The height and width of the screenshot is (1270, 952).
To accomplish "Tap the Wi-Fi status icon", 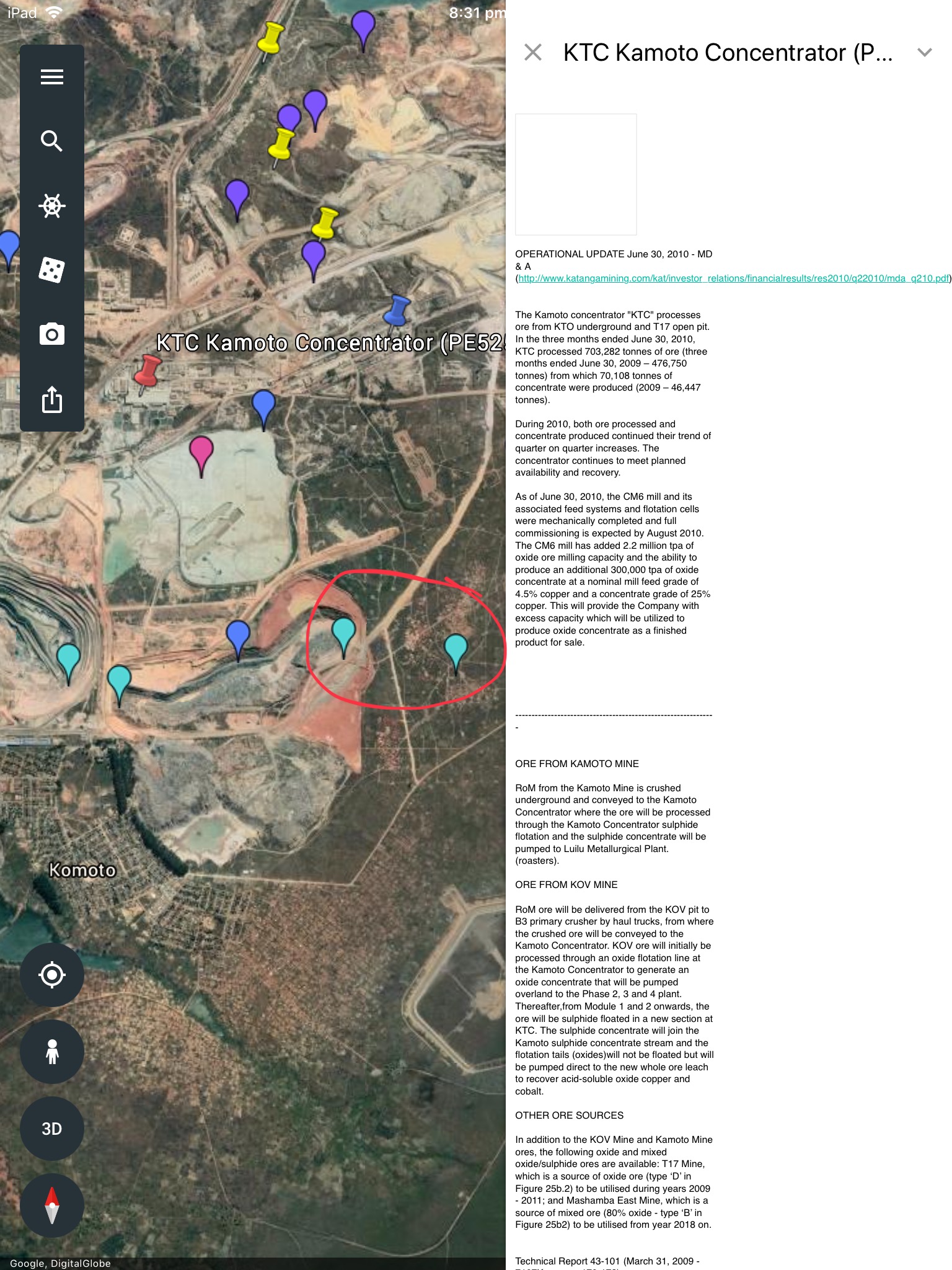I will pyautogui.click(x=54, y=13).
